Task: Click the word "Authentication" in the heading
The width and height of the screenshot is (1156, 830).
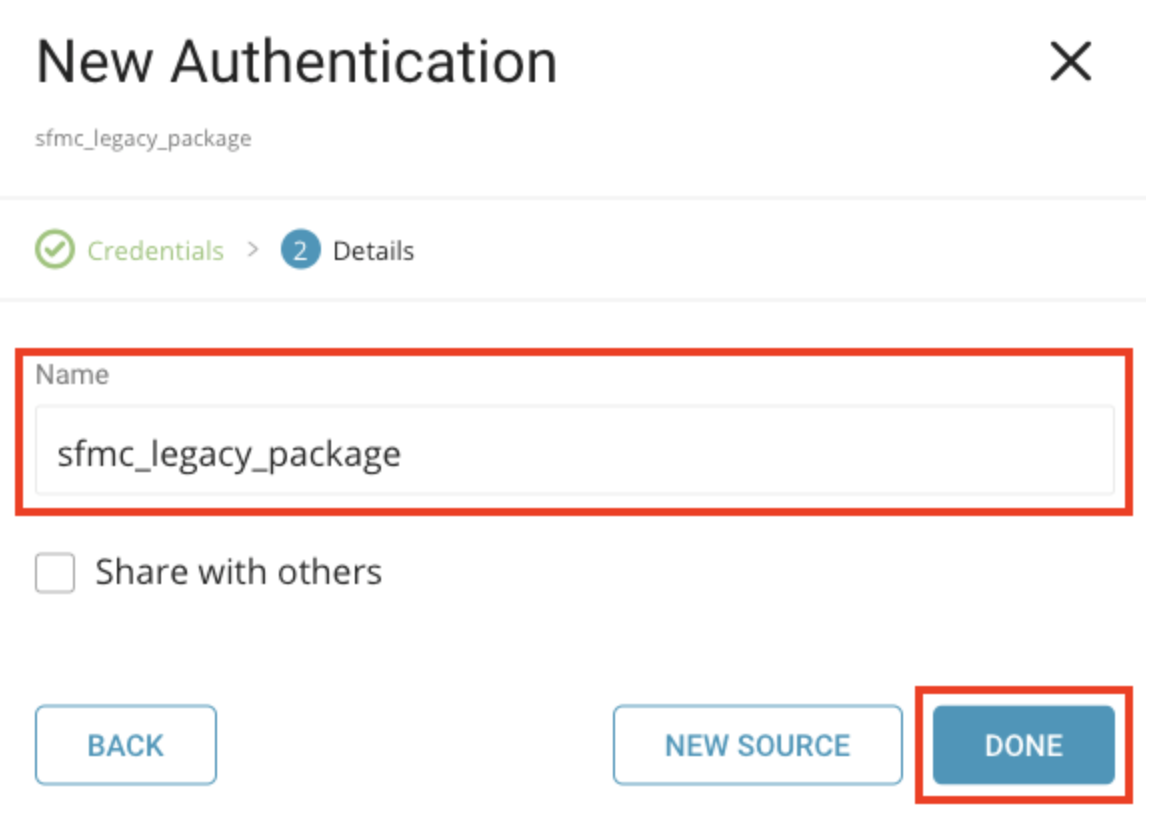Action: point(363,63)
